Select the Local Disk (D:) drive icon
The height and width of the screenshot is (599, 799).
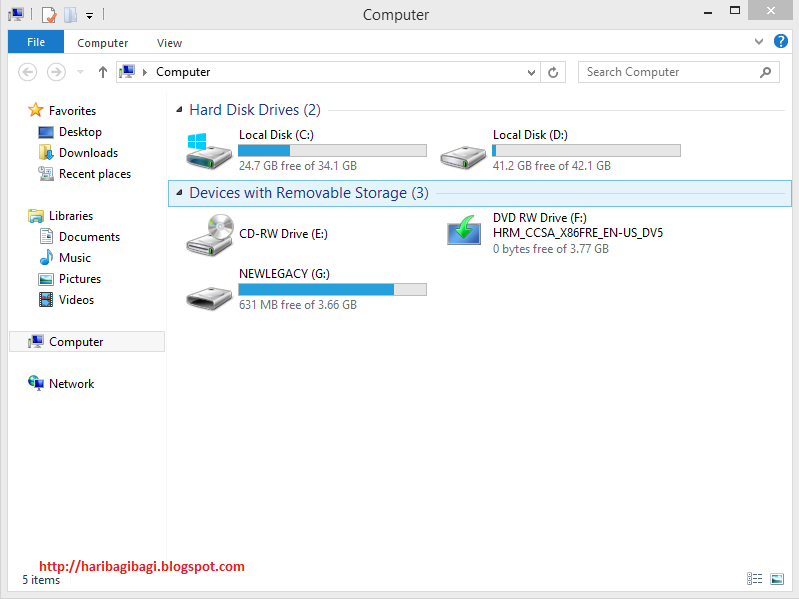(x=463, y=157)
